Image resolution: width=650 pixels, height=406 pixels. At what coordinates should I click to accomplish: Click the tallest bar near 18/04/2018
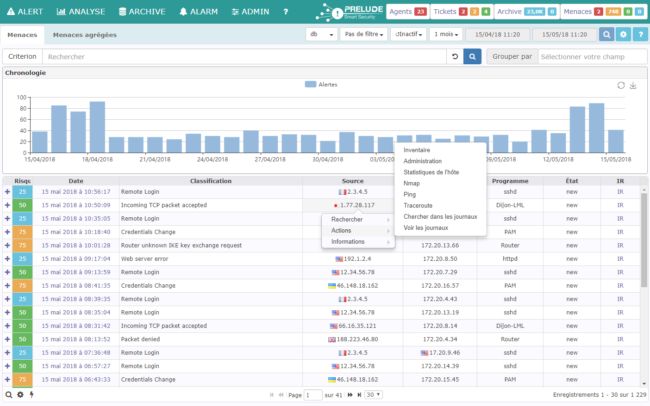[x=97, y=126]
